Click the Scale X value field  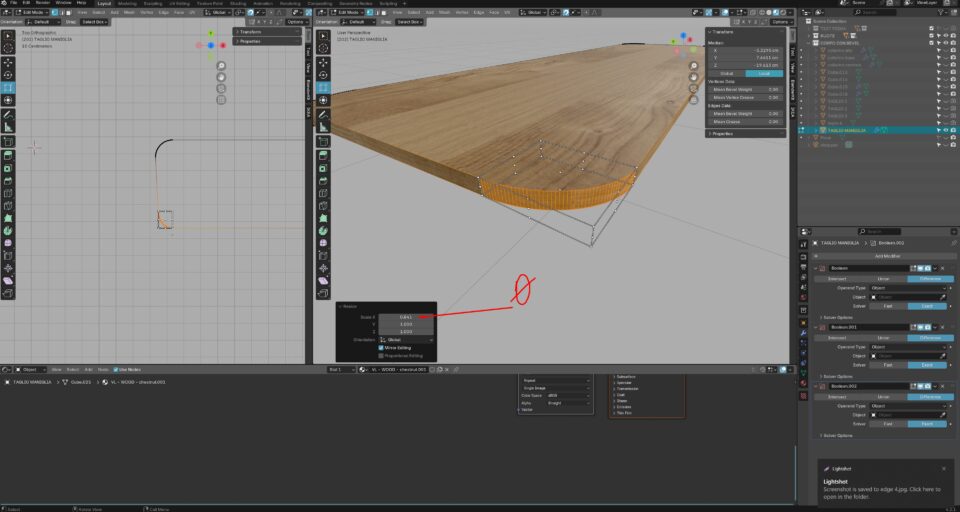coord(407,317)
